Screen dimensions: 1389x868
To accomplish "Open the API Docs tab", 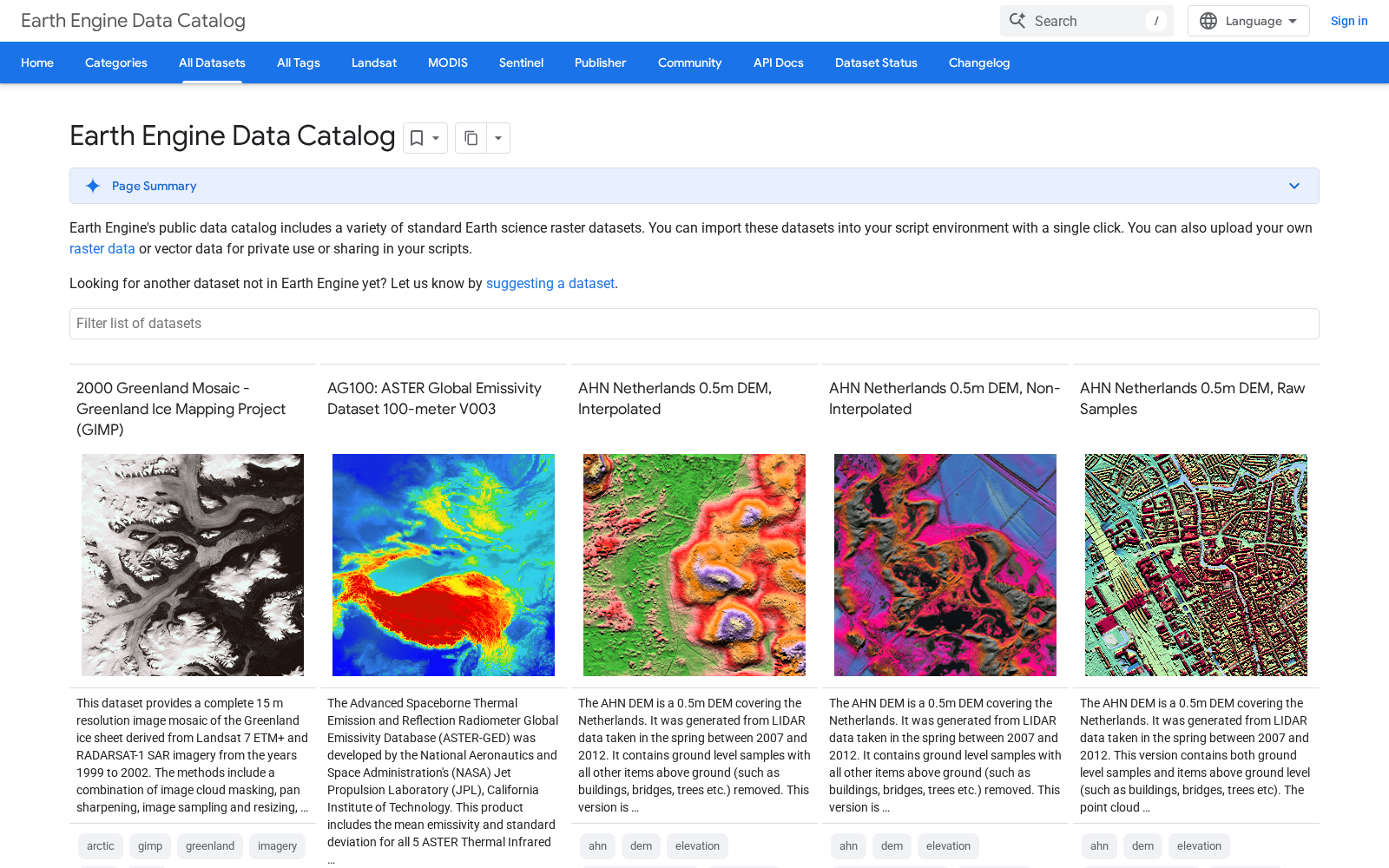I will point(779,62).
